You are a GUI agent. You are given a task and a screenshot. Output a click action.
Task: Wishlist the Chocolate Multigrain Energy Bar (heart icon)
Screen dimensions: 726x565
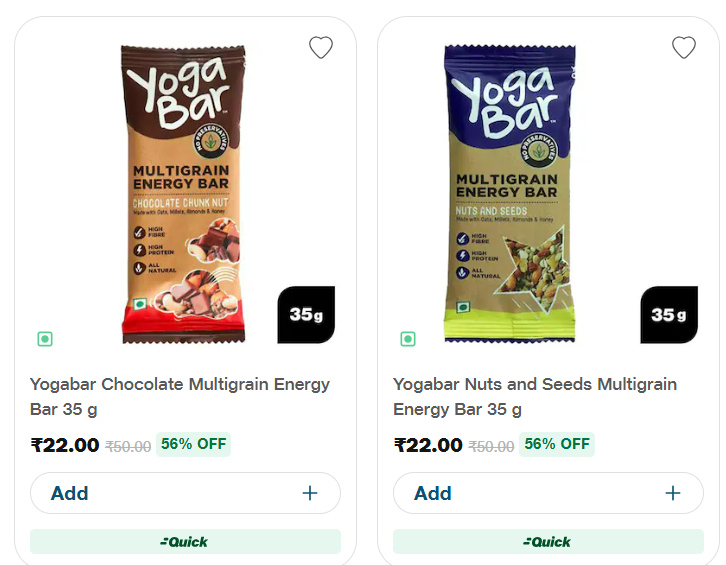click(x=320, y=47)
